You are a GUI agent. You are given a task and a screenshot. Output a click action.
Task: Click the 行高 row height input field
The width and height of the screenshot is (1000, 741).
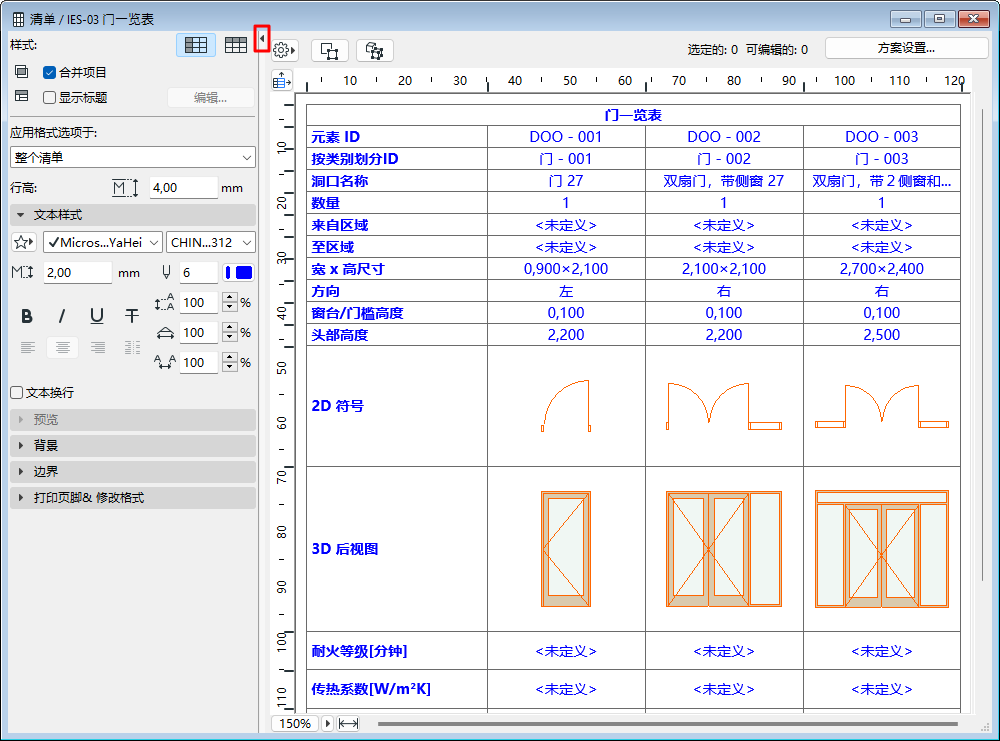[183, 187]
